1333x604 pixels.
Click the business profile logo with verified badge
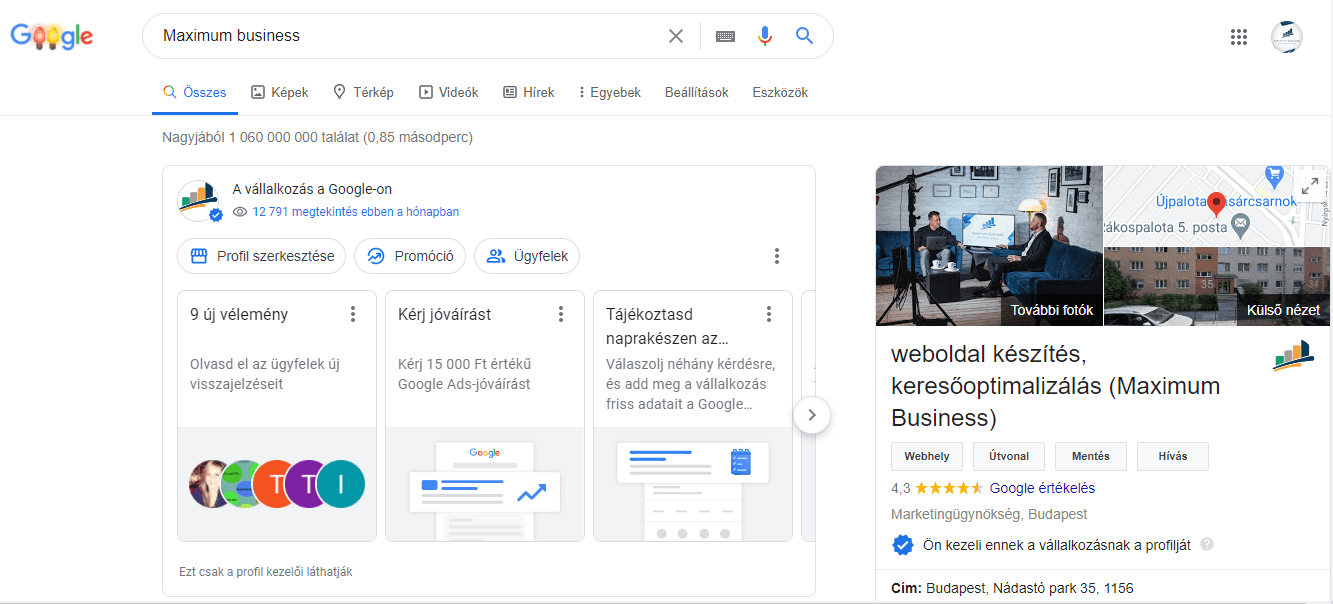(x=199, y=200)
